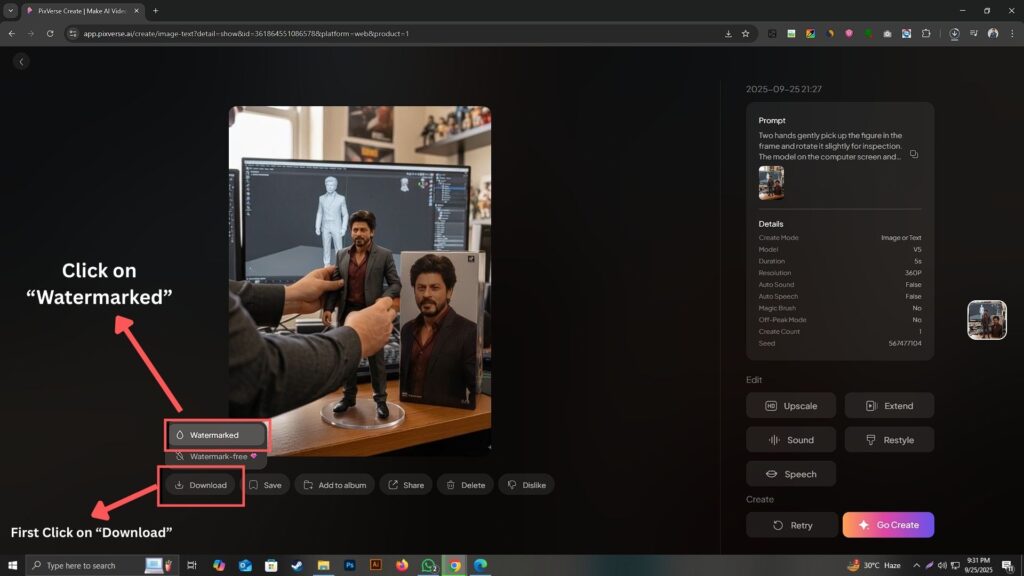Open WhatsApp from the Windows taskbar

429,565
